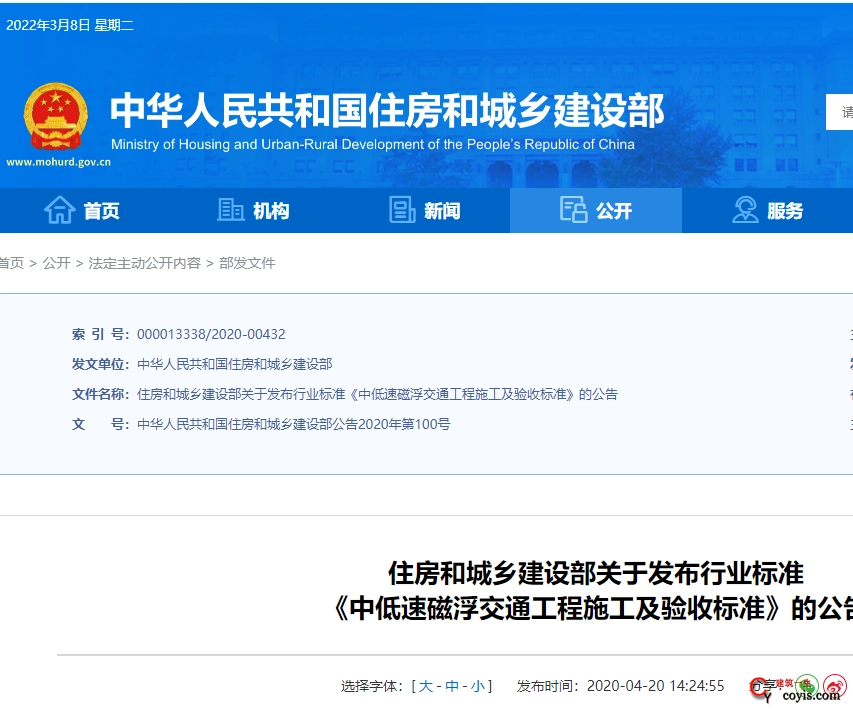Click the national emblem logo
The width and height of the screenshot is (853, 715).
click(x=55, y=116)
